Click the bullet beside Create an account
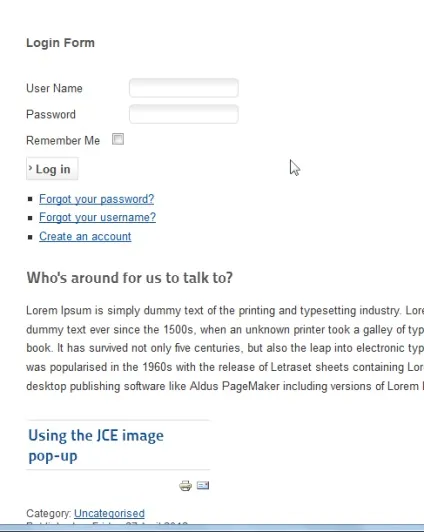Viewport: 424px width, 532px height. 30,237
